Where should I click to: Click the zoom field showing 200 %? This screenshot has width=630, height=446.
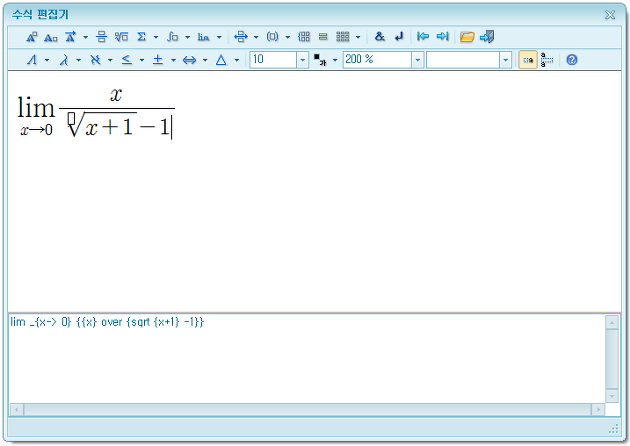[x=377, y=60]
